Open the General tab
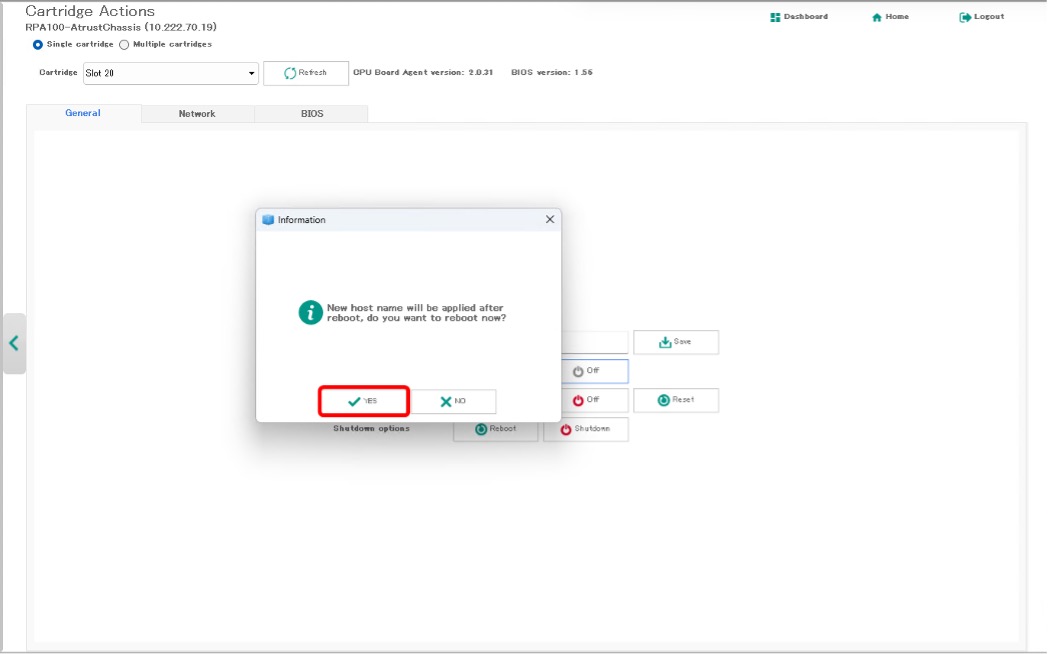Viewport: 1048px width, 654px height. (x=83, y=113)
